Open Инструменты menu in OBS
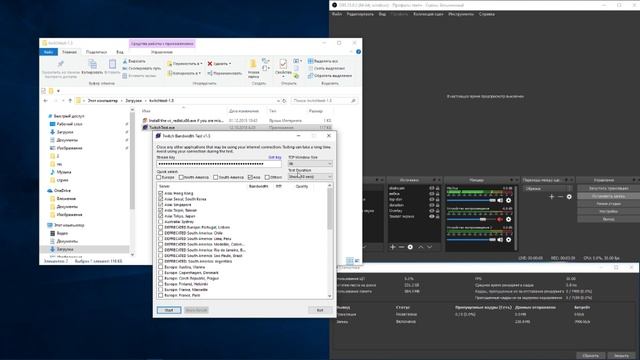The width and height of the screenshot is (640, 360). point(461,14)
